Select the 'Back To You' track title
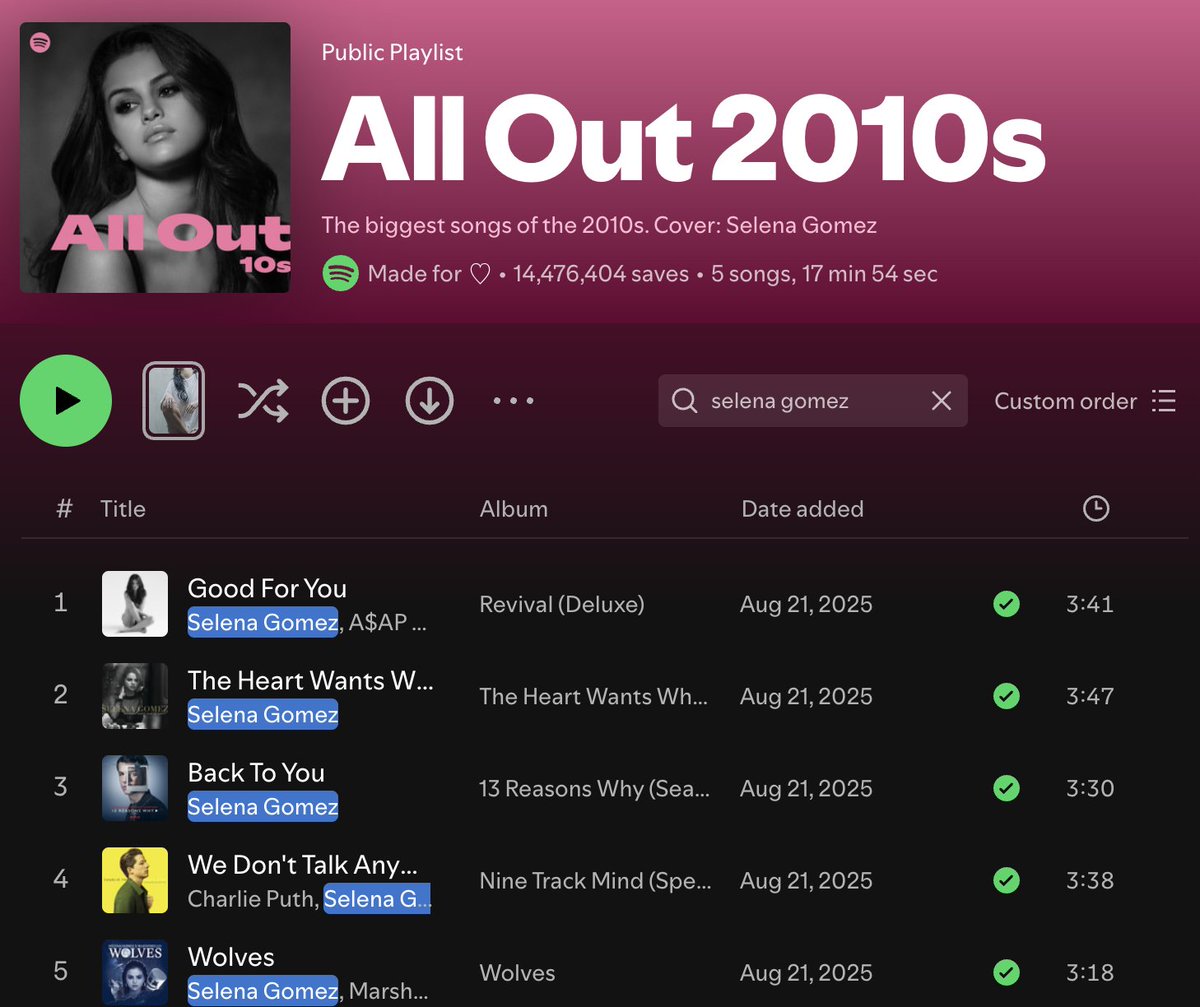 click(256, 772)
